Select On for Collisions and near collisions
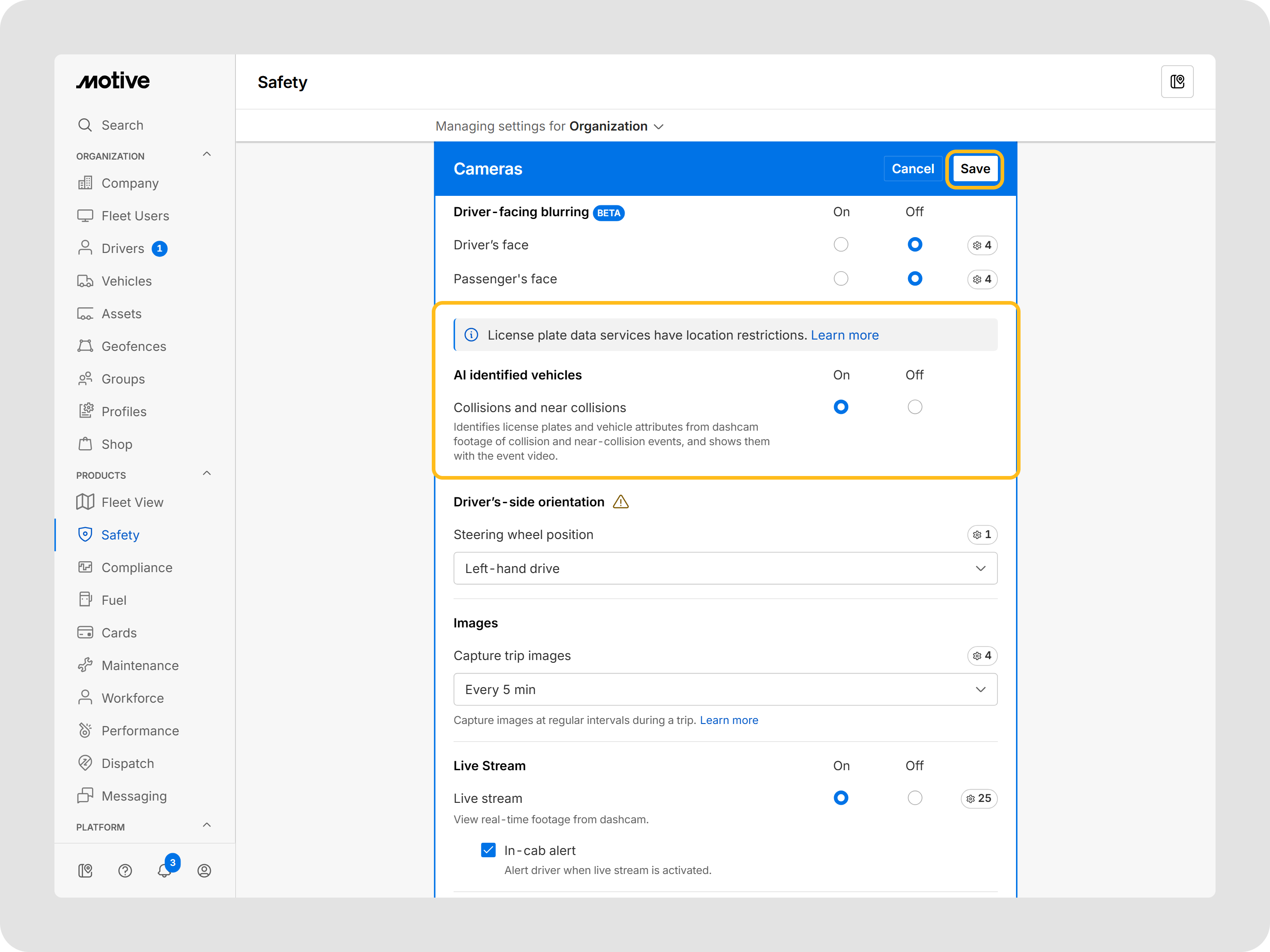 (840, 407)
